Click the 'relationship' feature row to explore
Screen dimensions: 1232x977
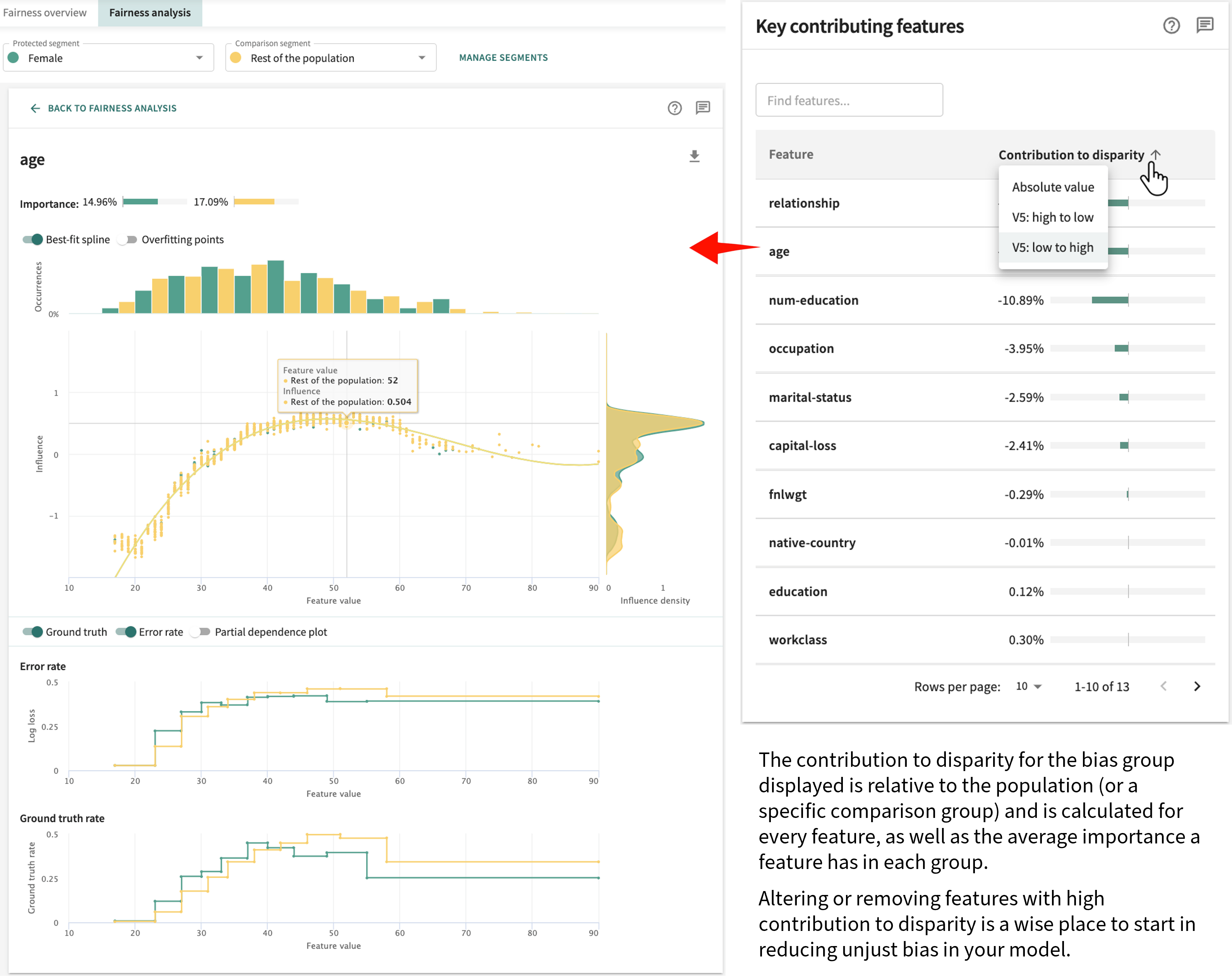(x=805, y=202)
